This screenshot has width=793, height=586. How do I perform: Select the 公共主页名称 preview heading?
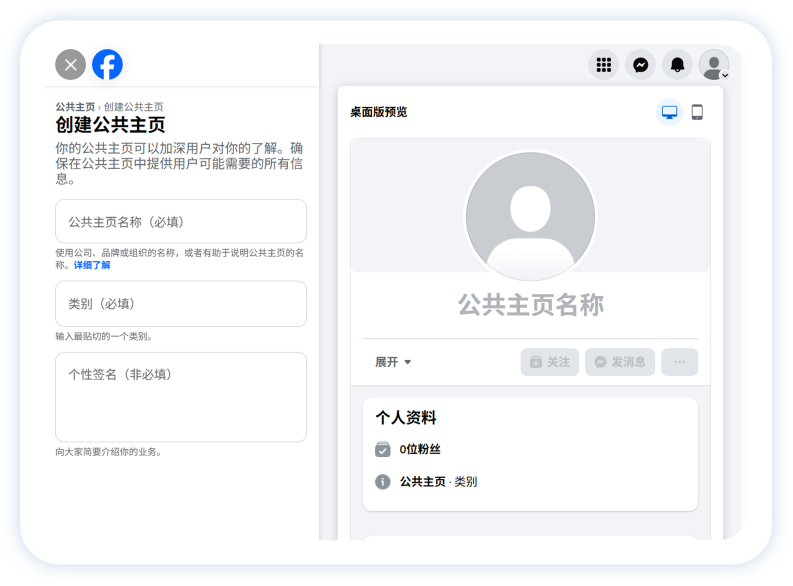pyautogui.click(x=531, y=305)
